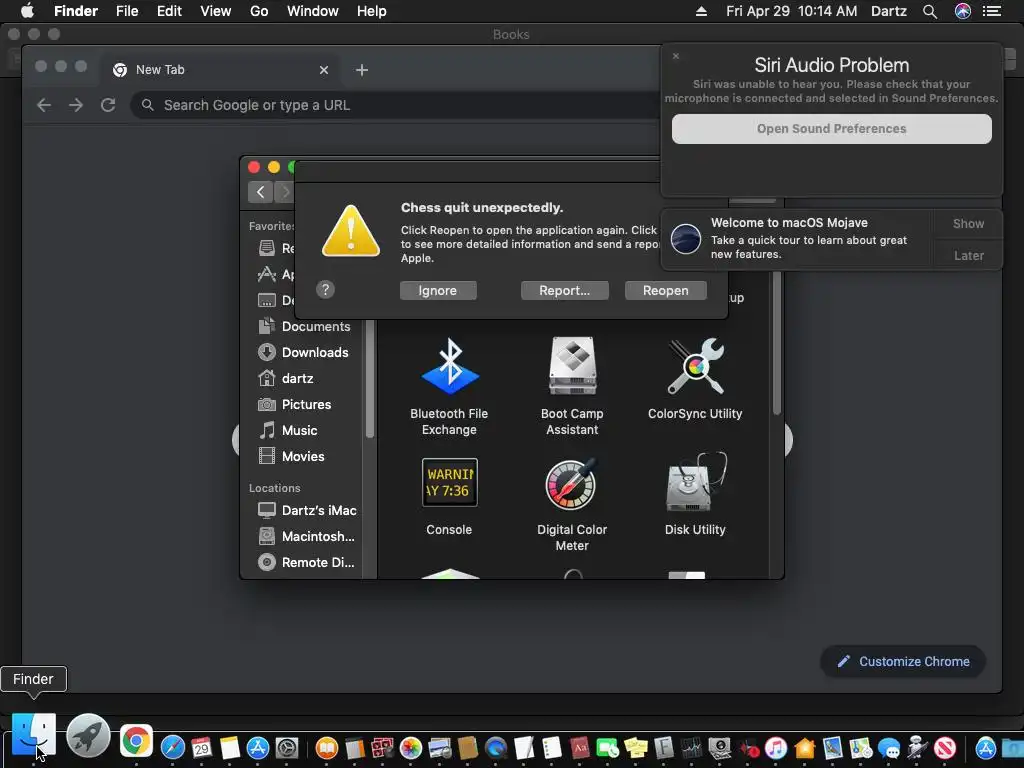Select the New Tab tab in Chrome

click(219, 70)
